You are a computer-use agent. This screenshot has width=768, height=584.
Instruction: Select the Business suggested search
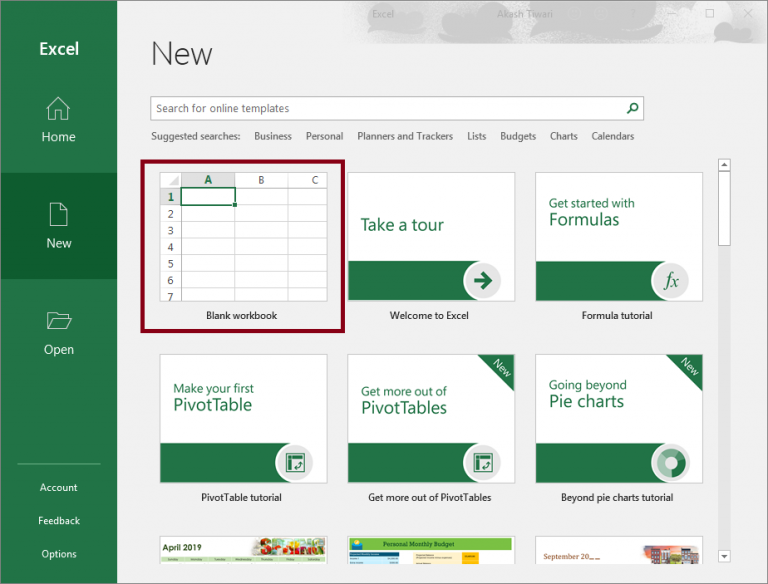click(273, 136)
